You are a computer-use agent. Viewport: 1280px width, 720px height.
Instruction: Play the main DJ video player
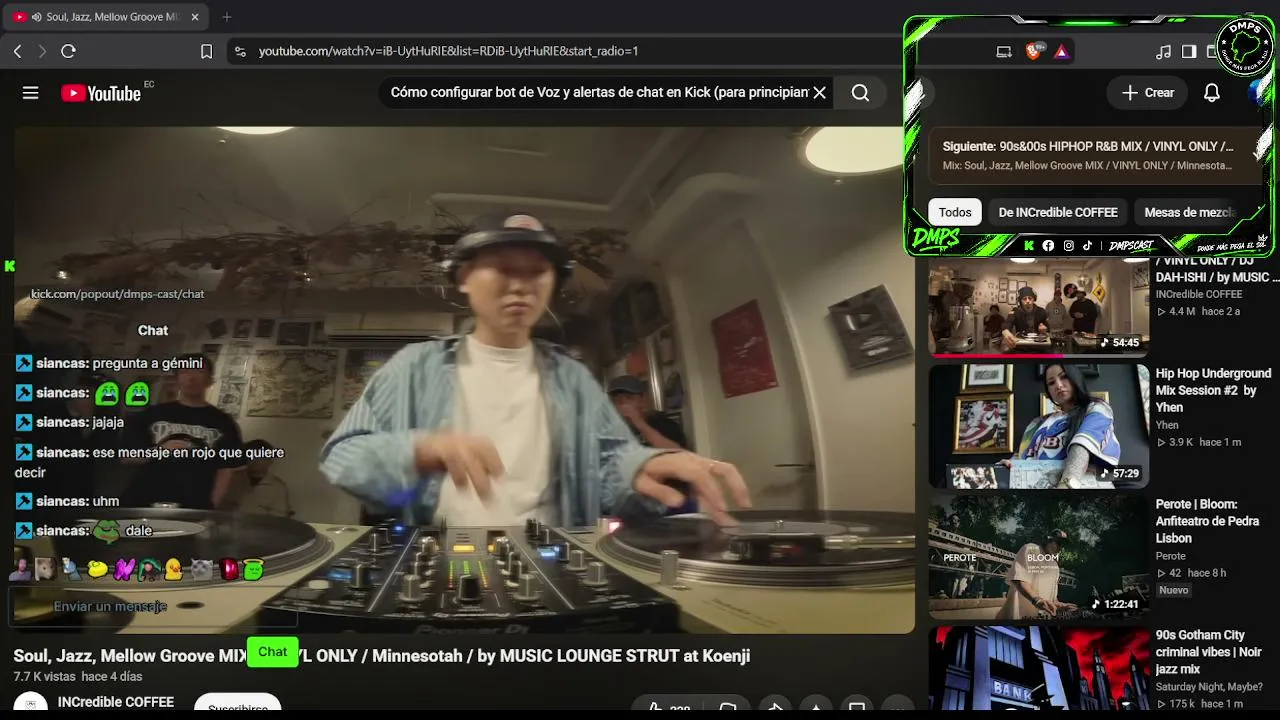[464, 379]
